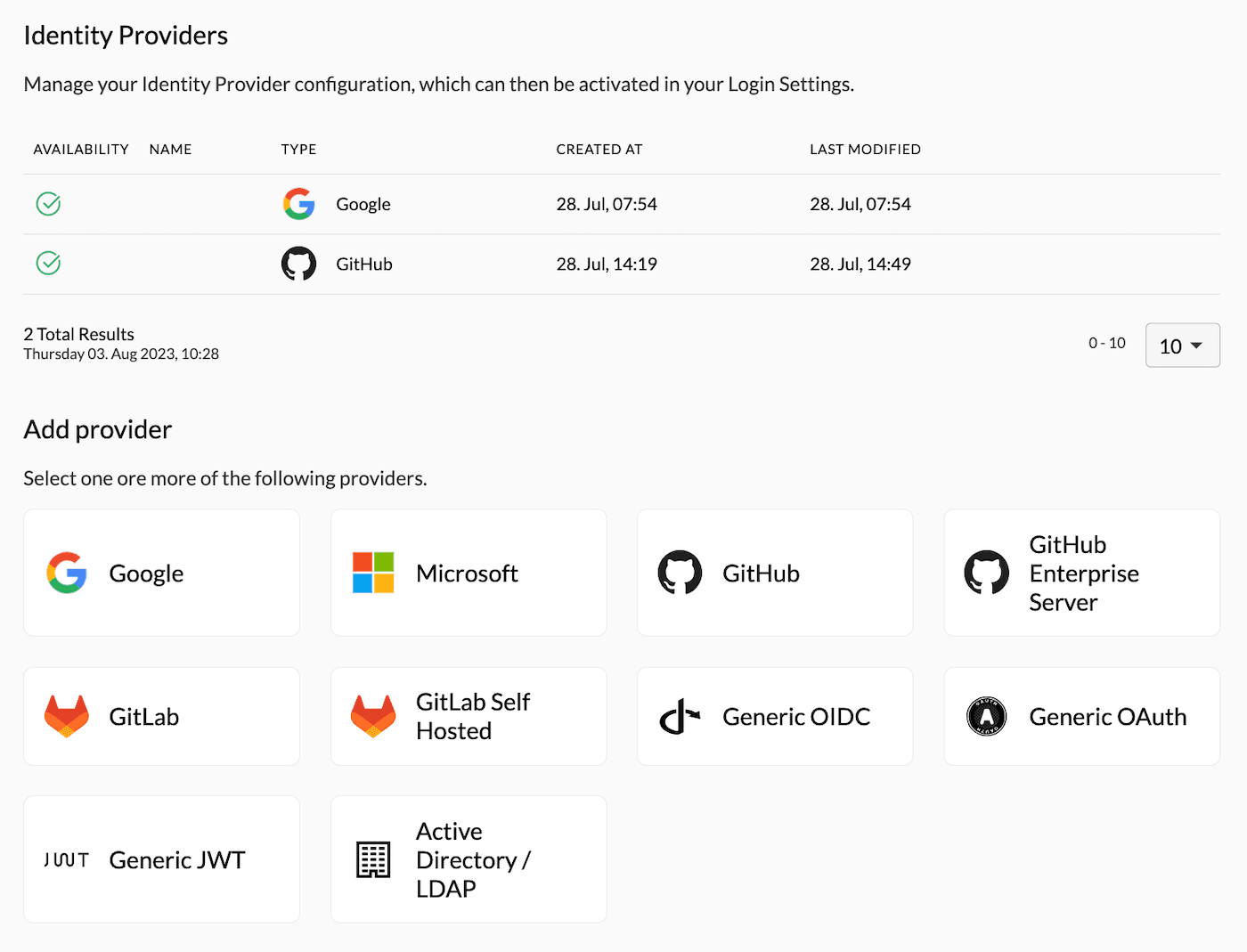
Task: Choose the Active Directory / LDAP provider
Action: [x=469, y=859]
